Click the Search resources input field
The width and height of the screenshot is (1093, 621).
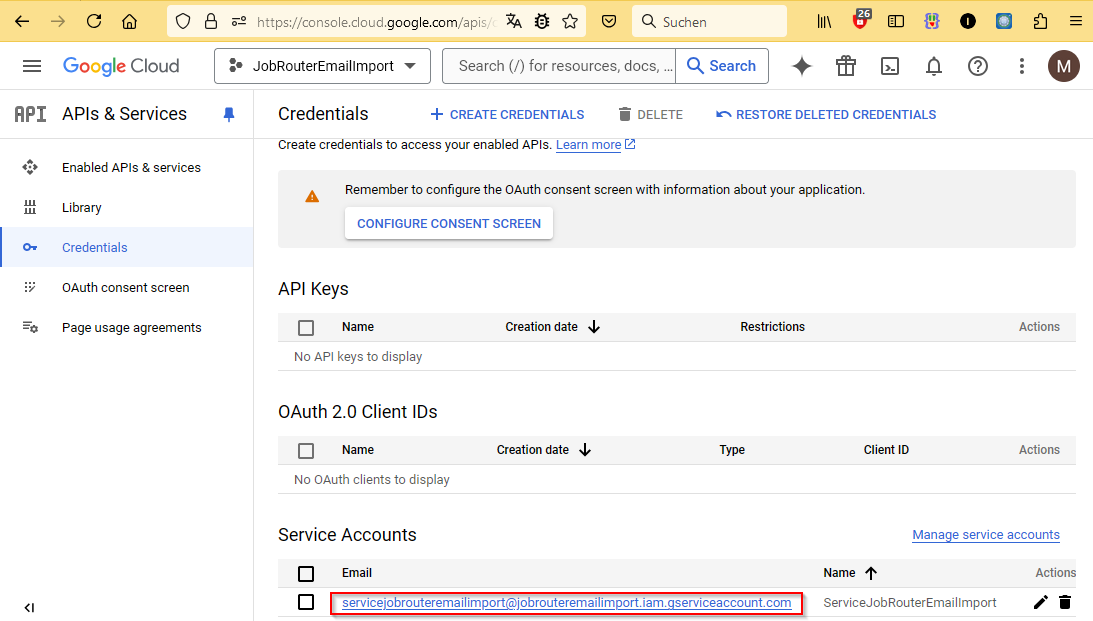(560, 66)
